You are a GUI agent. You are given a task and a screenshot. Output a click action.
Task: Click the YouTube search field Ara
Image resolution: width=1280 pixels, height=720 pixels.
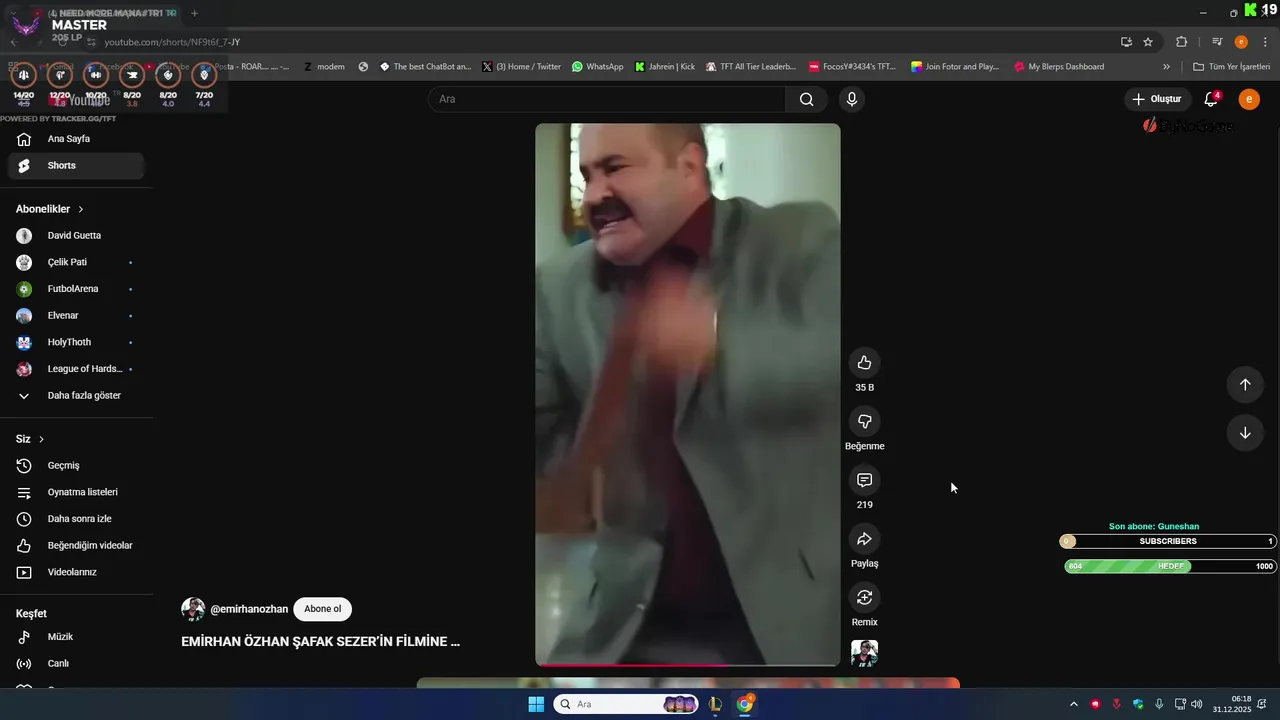(606, 99)
